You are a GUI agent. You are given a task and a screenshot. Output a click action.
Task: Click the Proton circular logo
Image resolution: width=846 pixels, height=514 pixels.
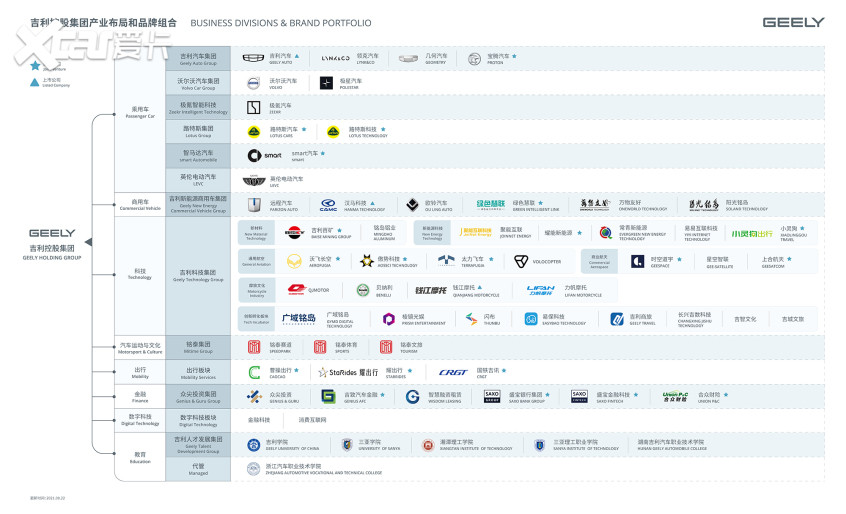pos(474,59)
